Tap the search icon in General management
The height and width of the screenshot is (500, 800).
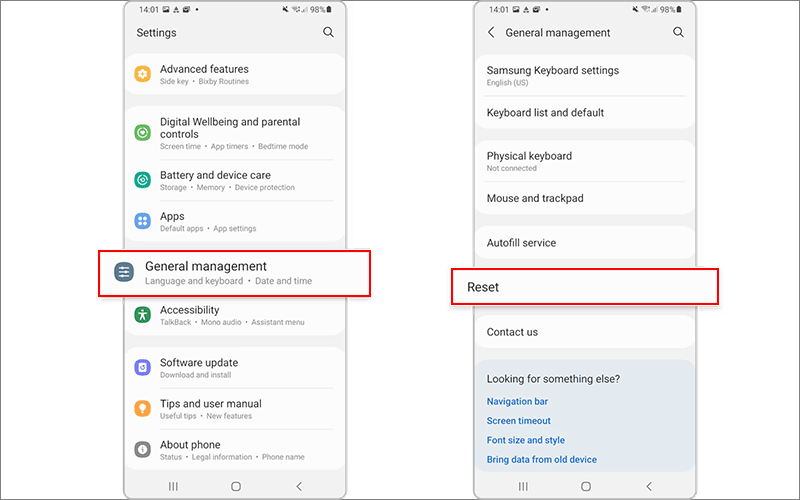click(x=678, y=32)
